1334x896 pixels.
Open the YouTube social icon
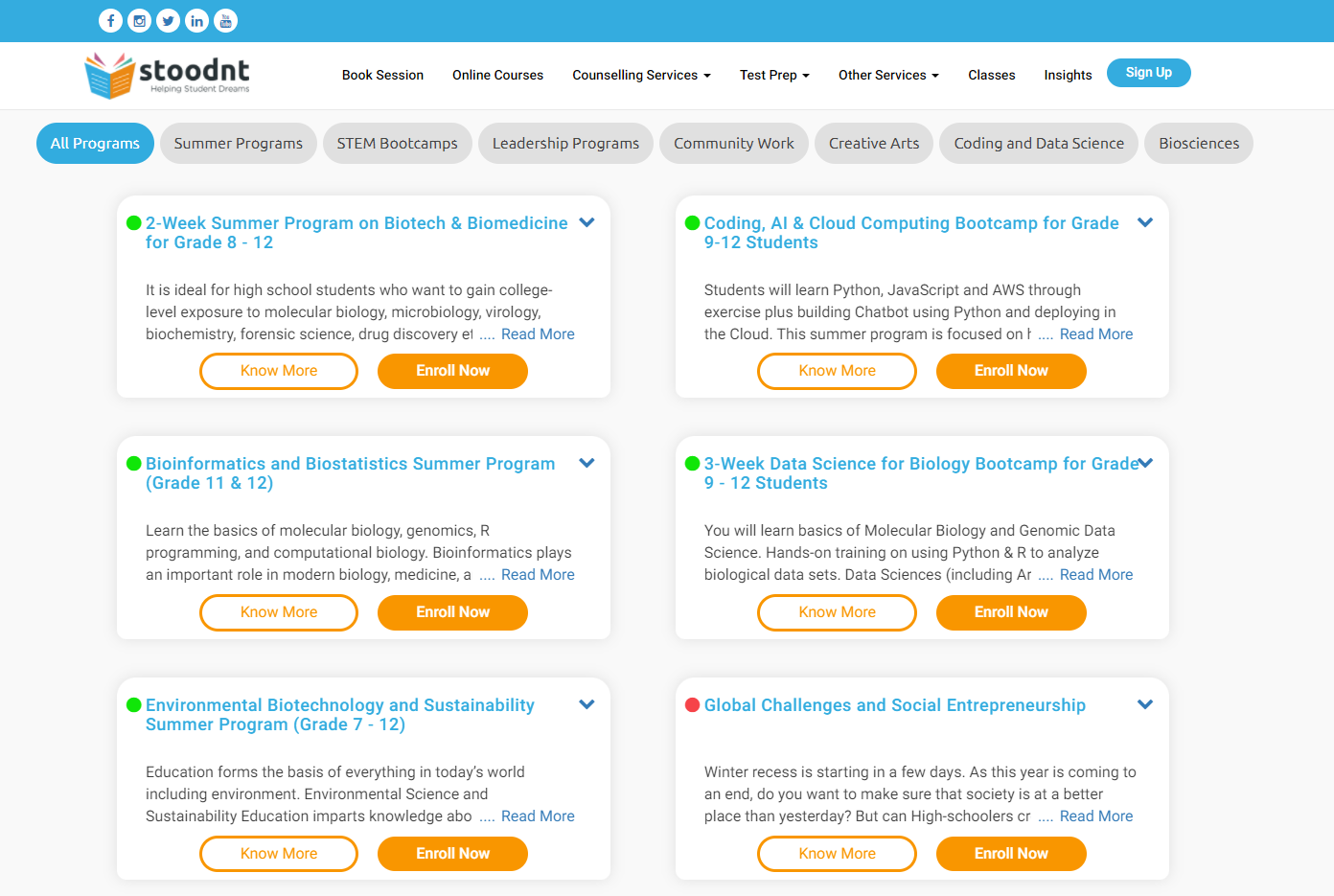225,20
